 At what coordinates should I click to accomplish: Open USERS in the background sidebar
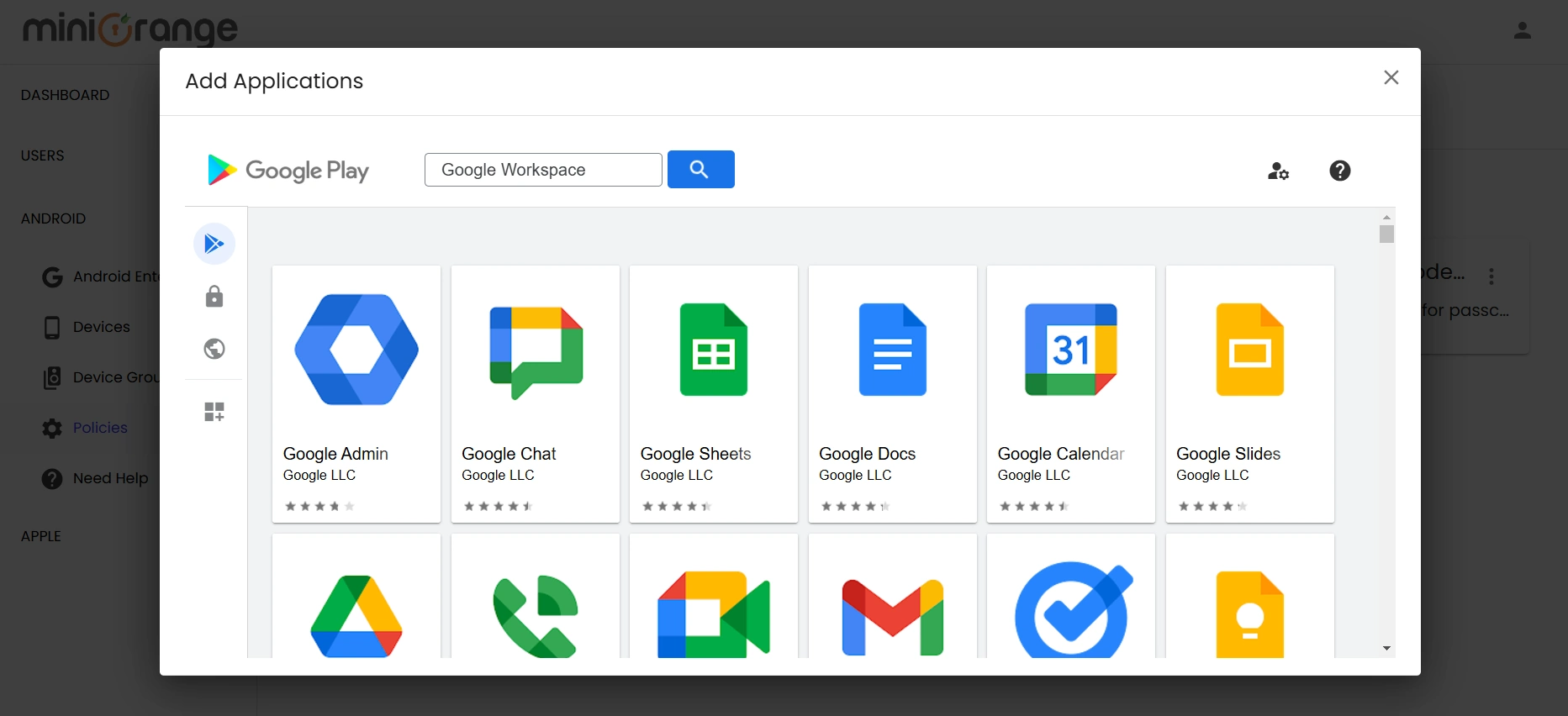pyautogui.click(x=42, y=155)
